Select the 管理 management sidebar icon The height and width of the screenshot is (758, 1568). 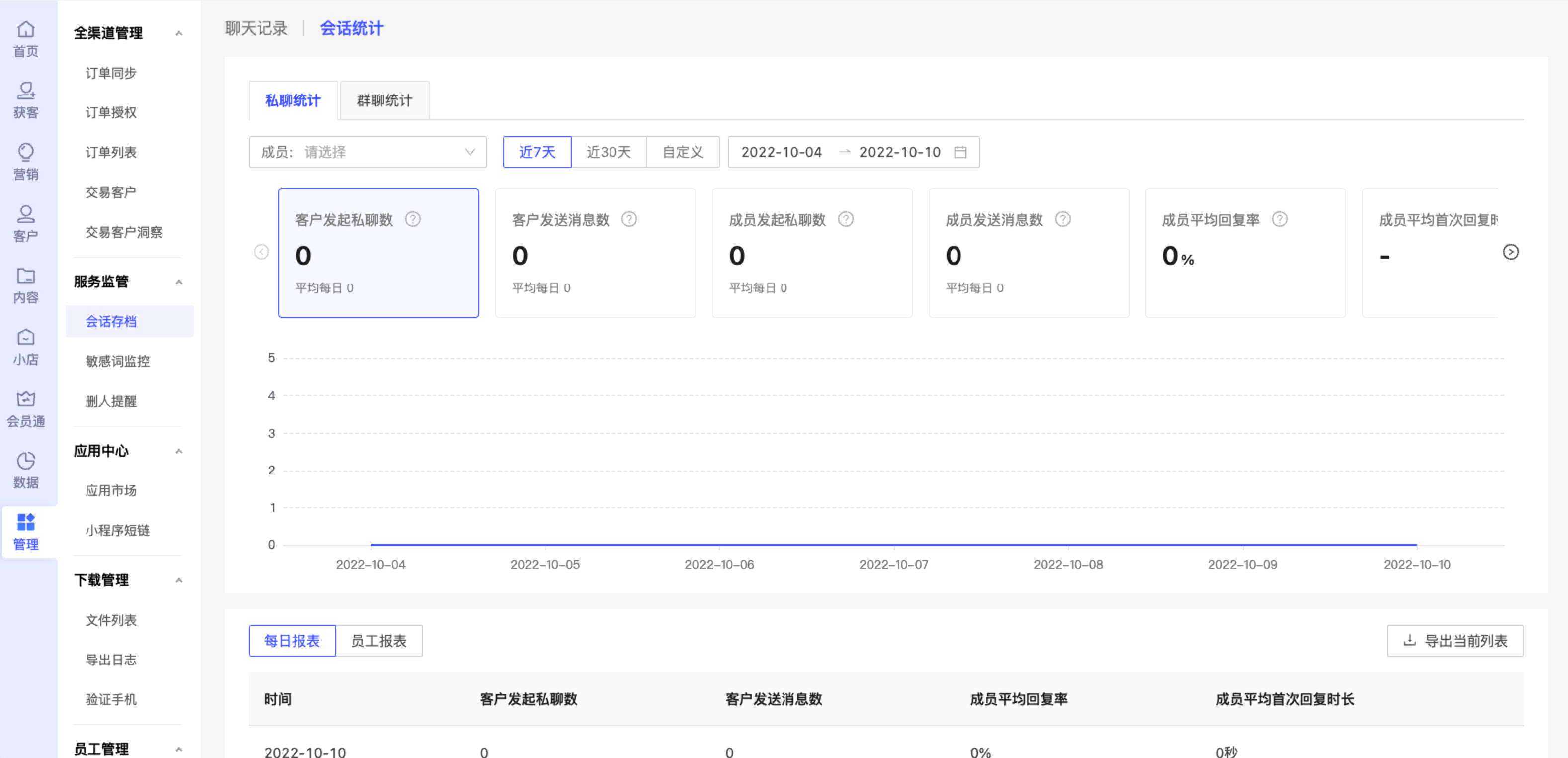(x=25, y=532)
